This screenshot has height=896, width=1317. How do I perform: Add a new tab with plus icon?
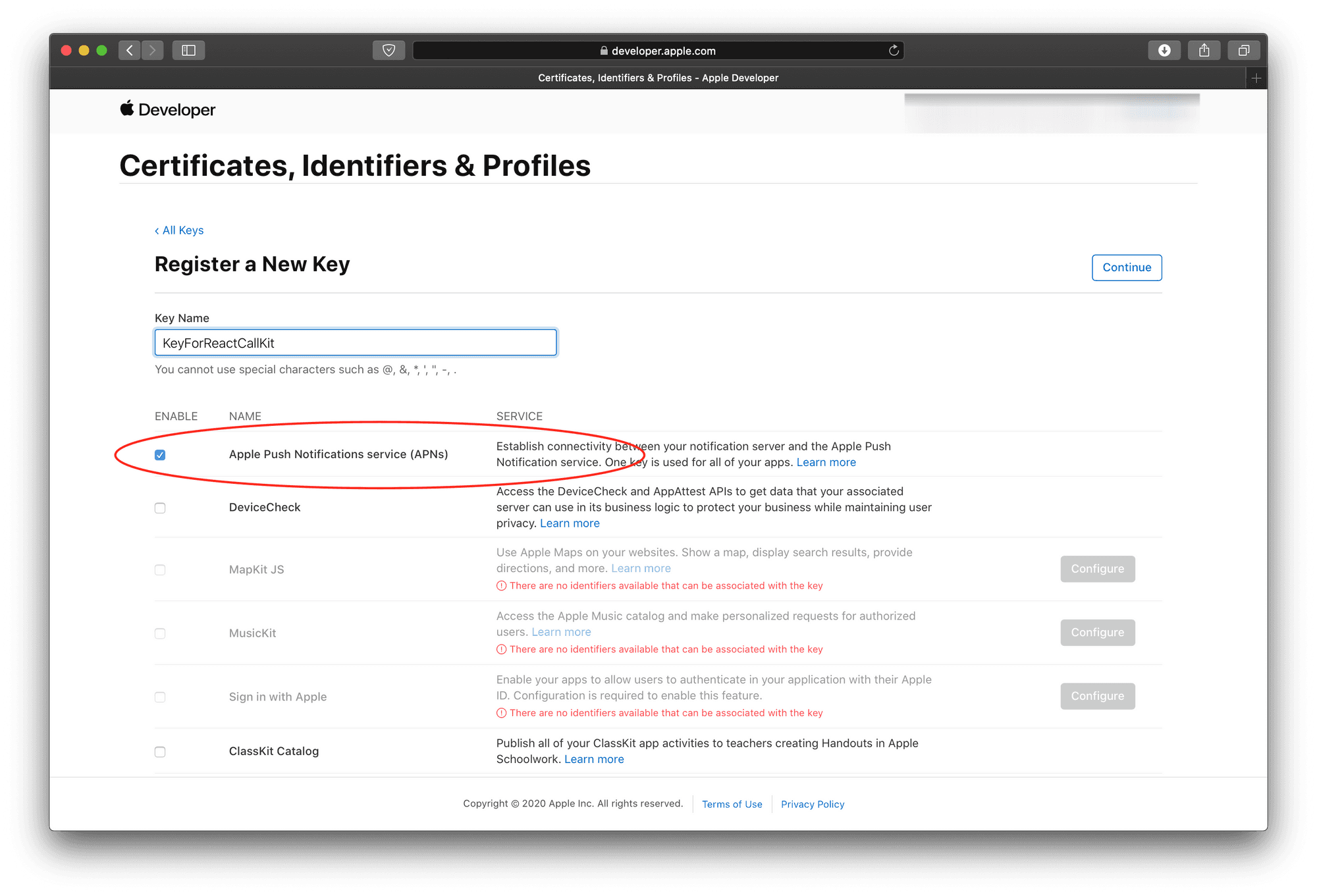click(x=1256, y=78)
